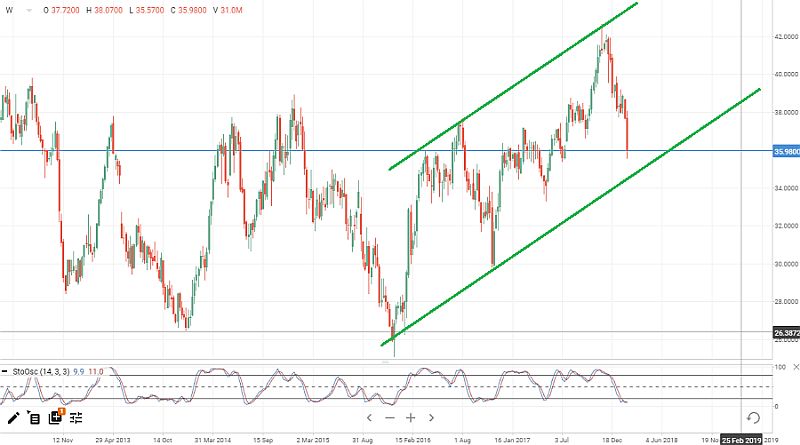Click the 12 Nov date label

tap(63, 440)
